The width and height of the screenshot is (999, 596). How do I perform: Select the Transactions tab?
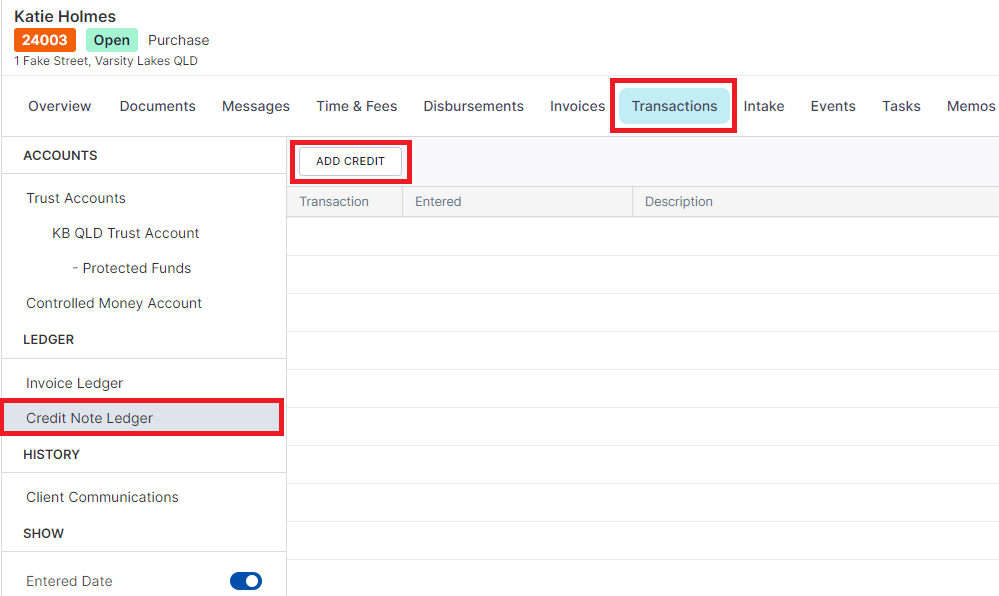(x=674, y=106)
